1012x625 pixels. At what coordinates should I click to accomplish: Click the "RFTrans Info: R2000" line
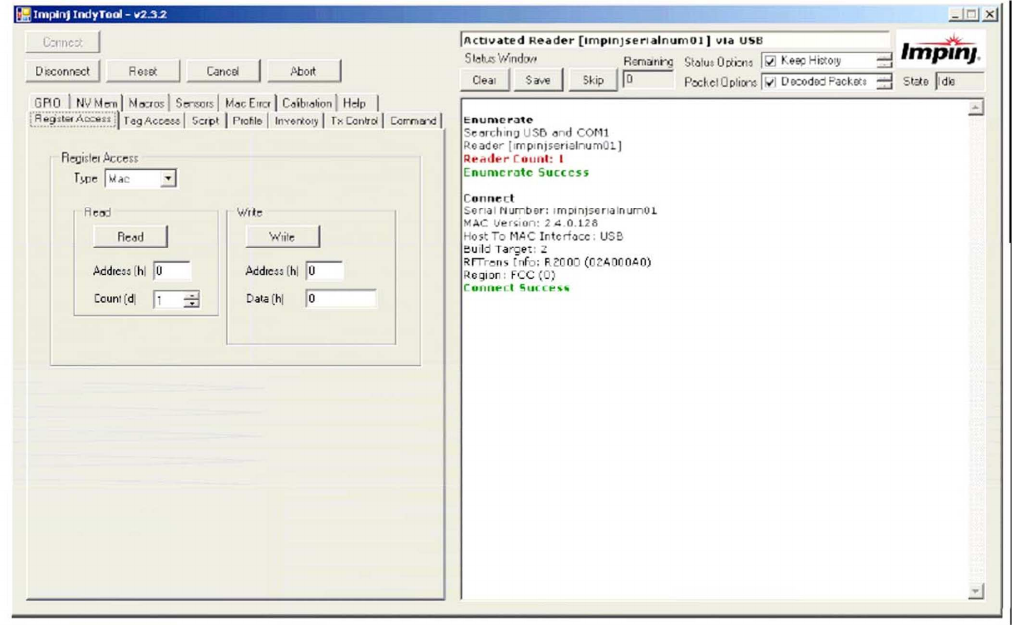[558, 262]
